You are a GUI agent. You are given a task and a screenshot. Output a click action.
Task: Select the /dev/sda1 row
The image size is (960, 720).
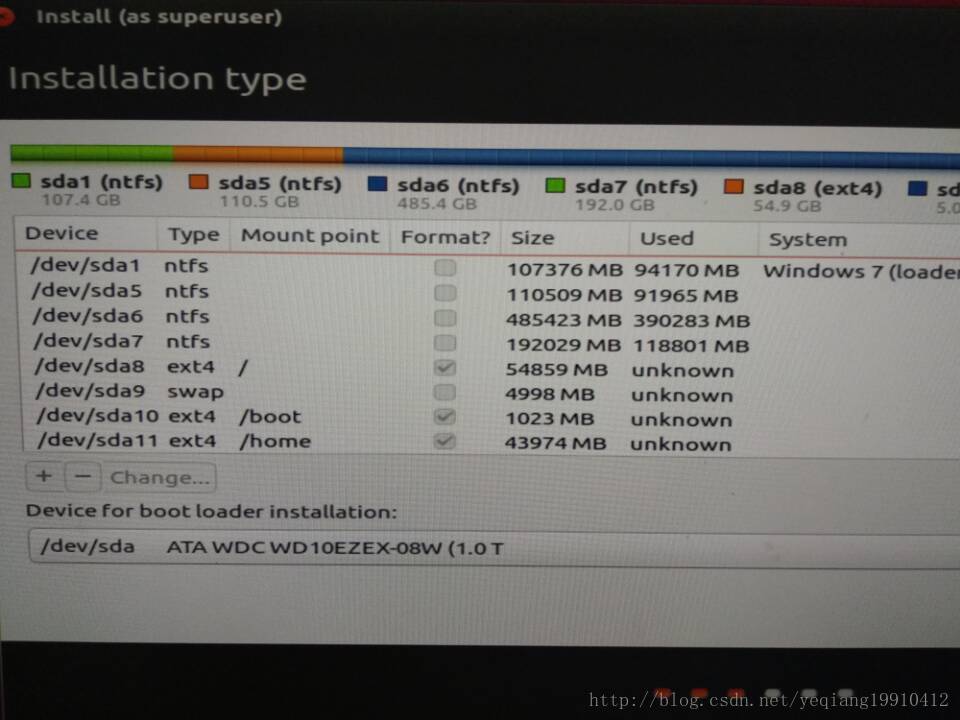490,268
